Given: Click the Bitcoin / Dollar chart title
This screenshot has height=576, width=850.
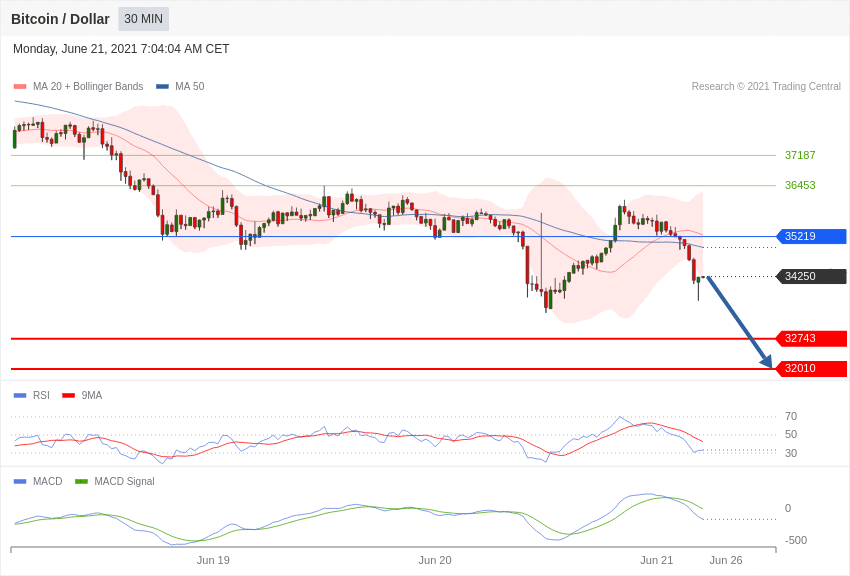Looking at the screenshot, I should click(60, 19).
